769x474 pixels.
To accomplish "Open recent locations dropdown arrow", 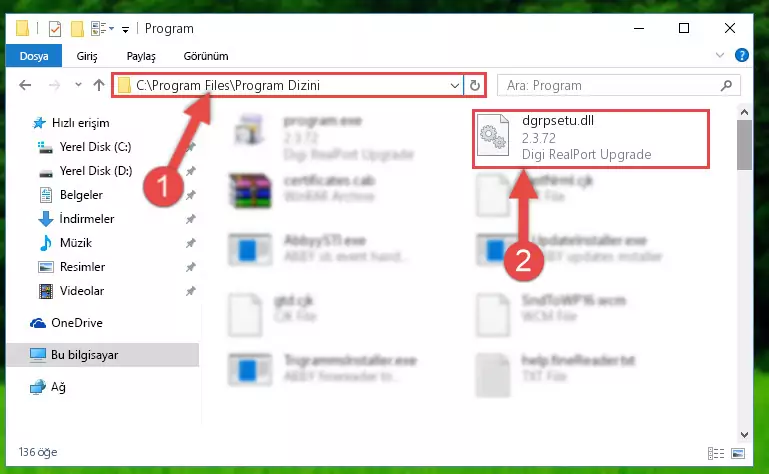I will [x=78, y=85].
